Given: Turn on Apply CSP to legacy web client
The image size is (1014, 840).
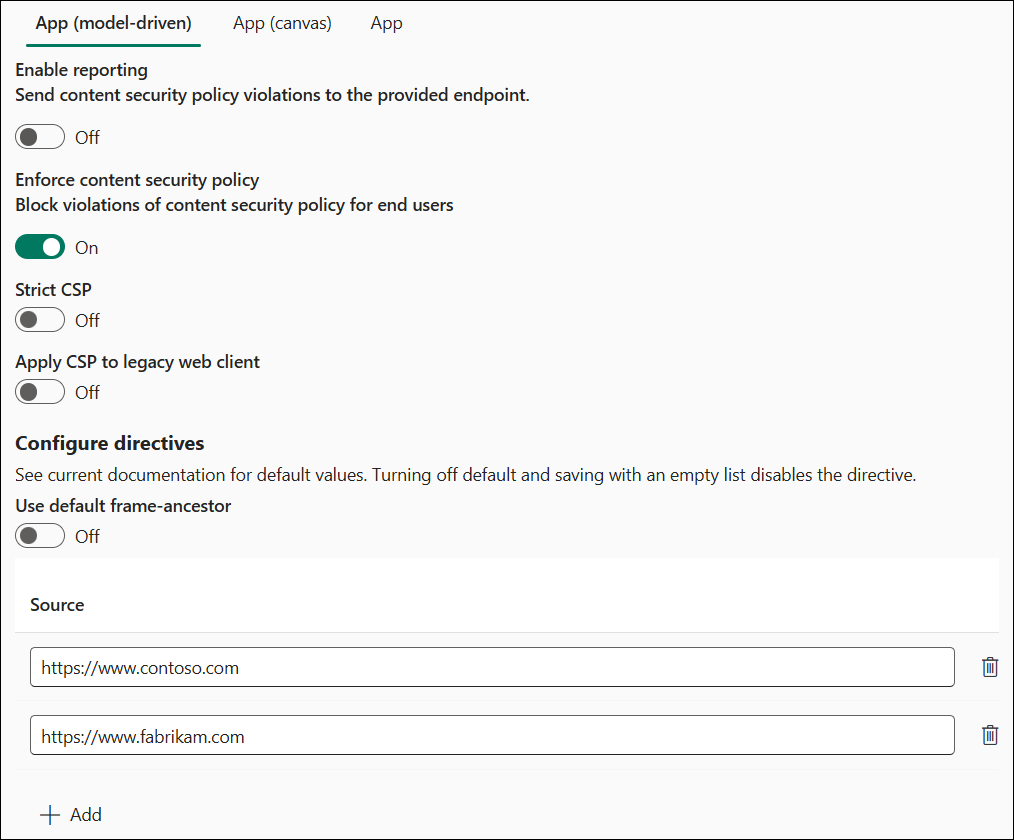Looking at the screenshot, I should click(40, 391).
